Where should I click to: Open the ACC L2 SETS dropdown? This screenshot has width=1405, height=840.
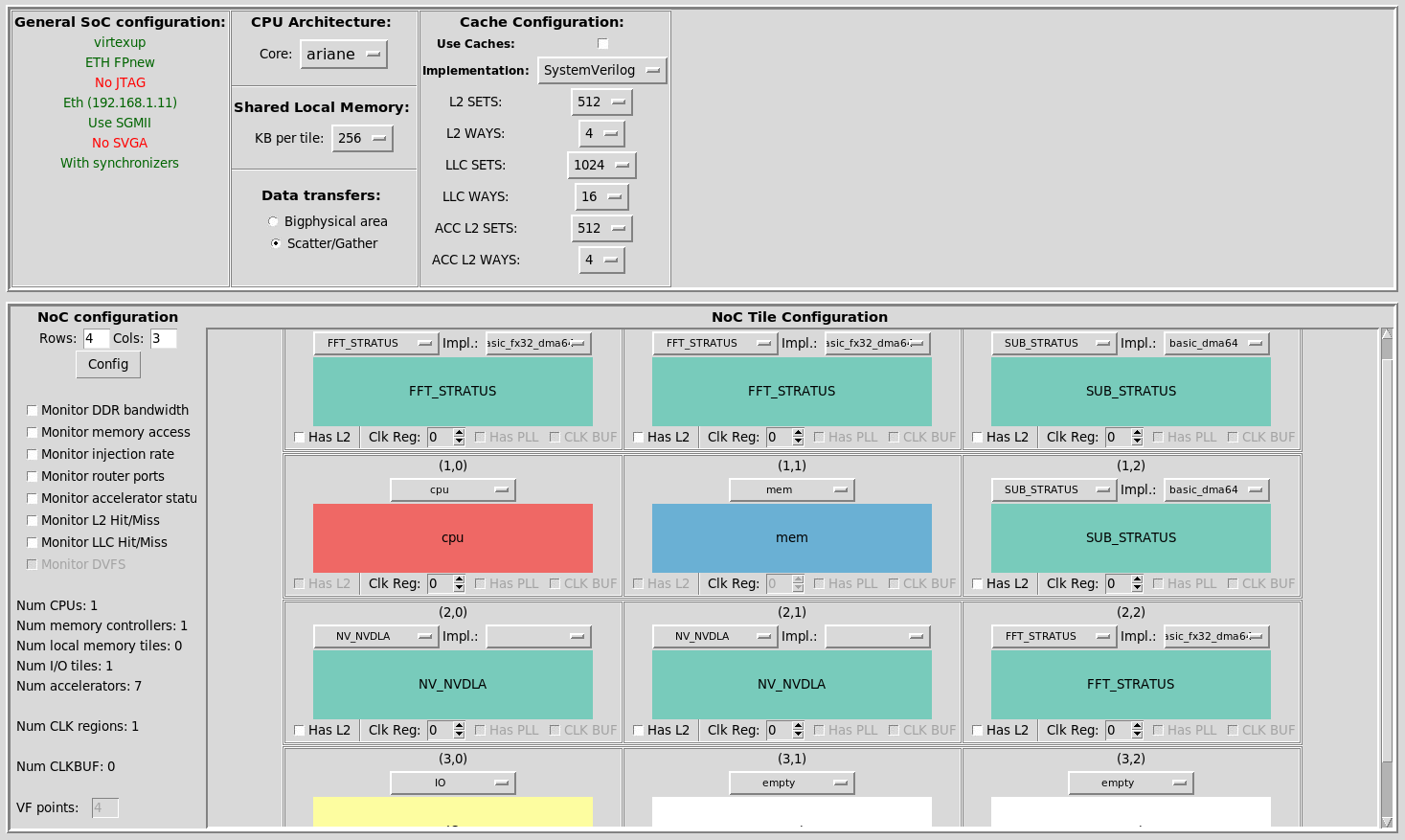point(602,228)
